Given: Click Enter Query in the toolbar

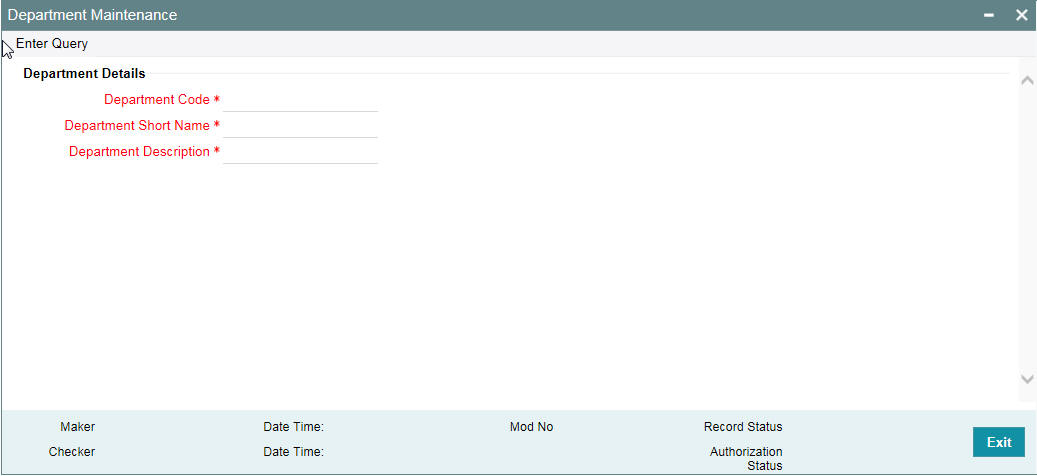Looking at the screenshot, I should [52, 44].
